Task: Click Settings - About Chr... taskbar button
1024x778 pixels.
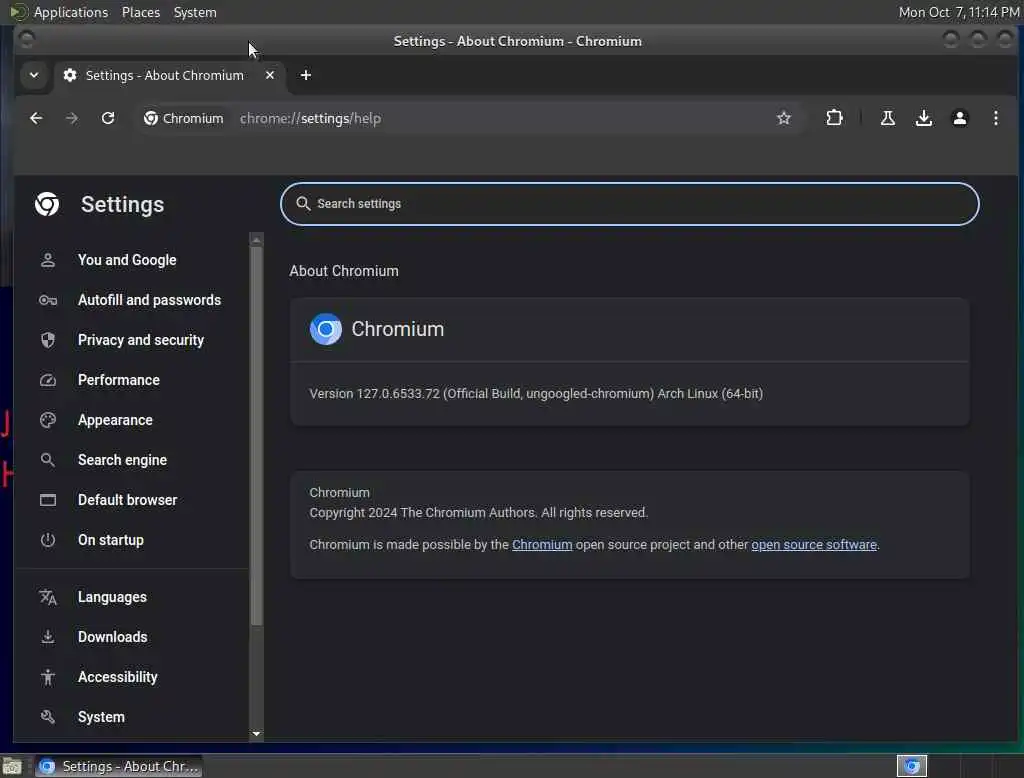Action: (x=118, y=766)
